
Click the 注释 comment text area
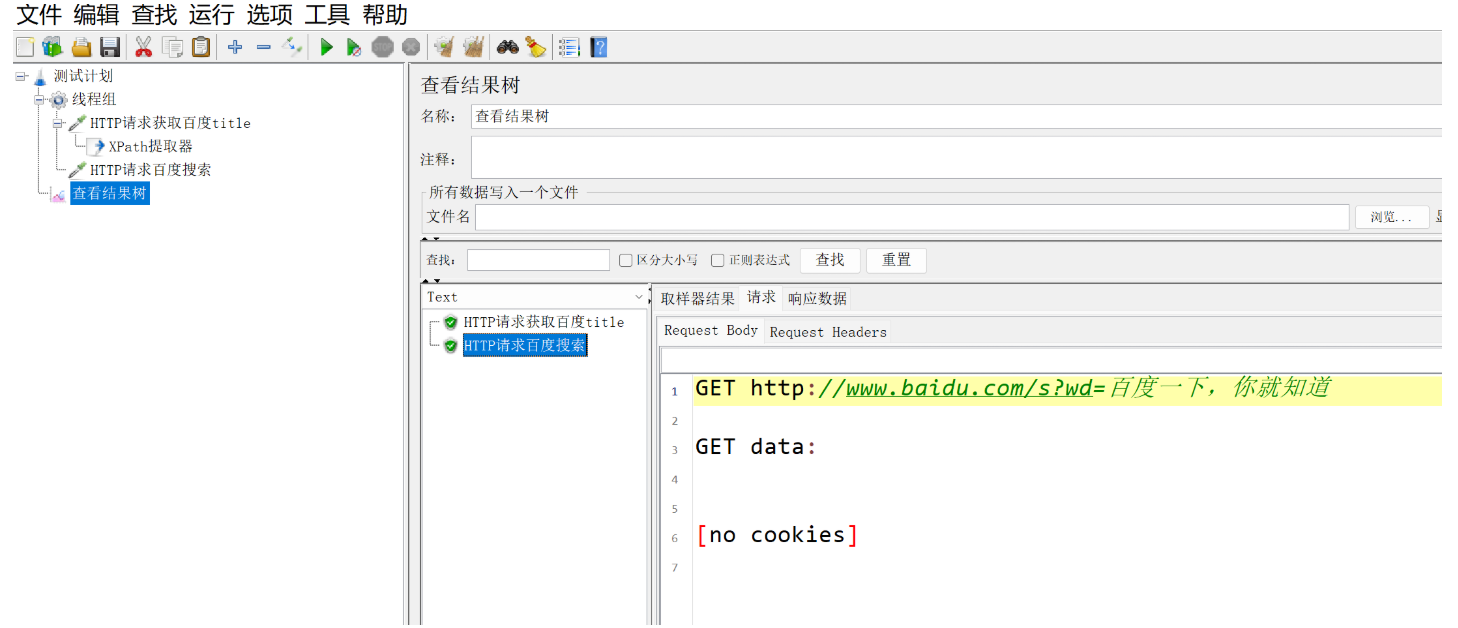tap(956, 157)
